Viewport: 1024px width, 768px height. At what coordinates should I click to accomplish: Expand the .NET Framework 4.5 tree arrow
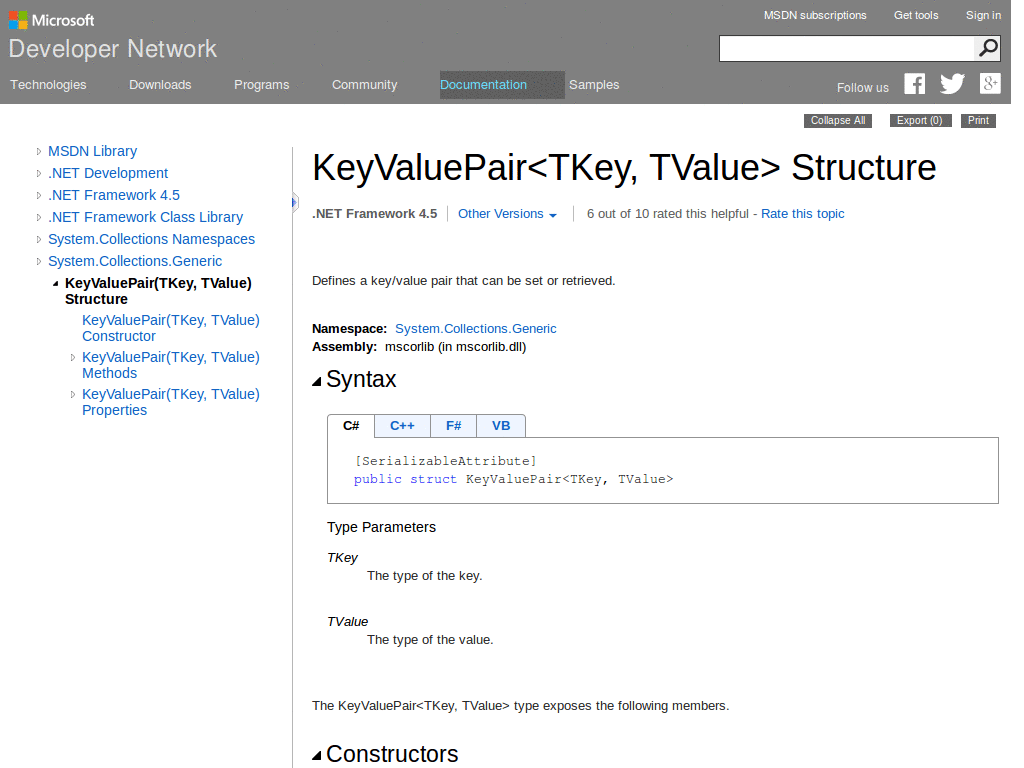[x=39, y=195]
